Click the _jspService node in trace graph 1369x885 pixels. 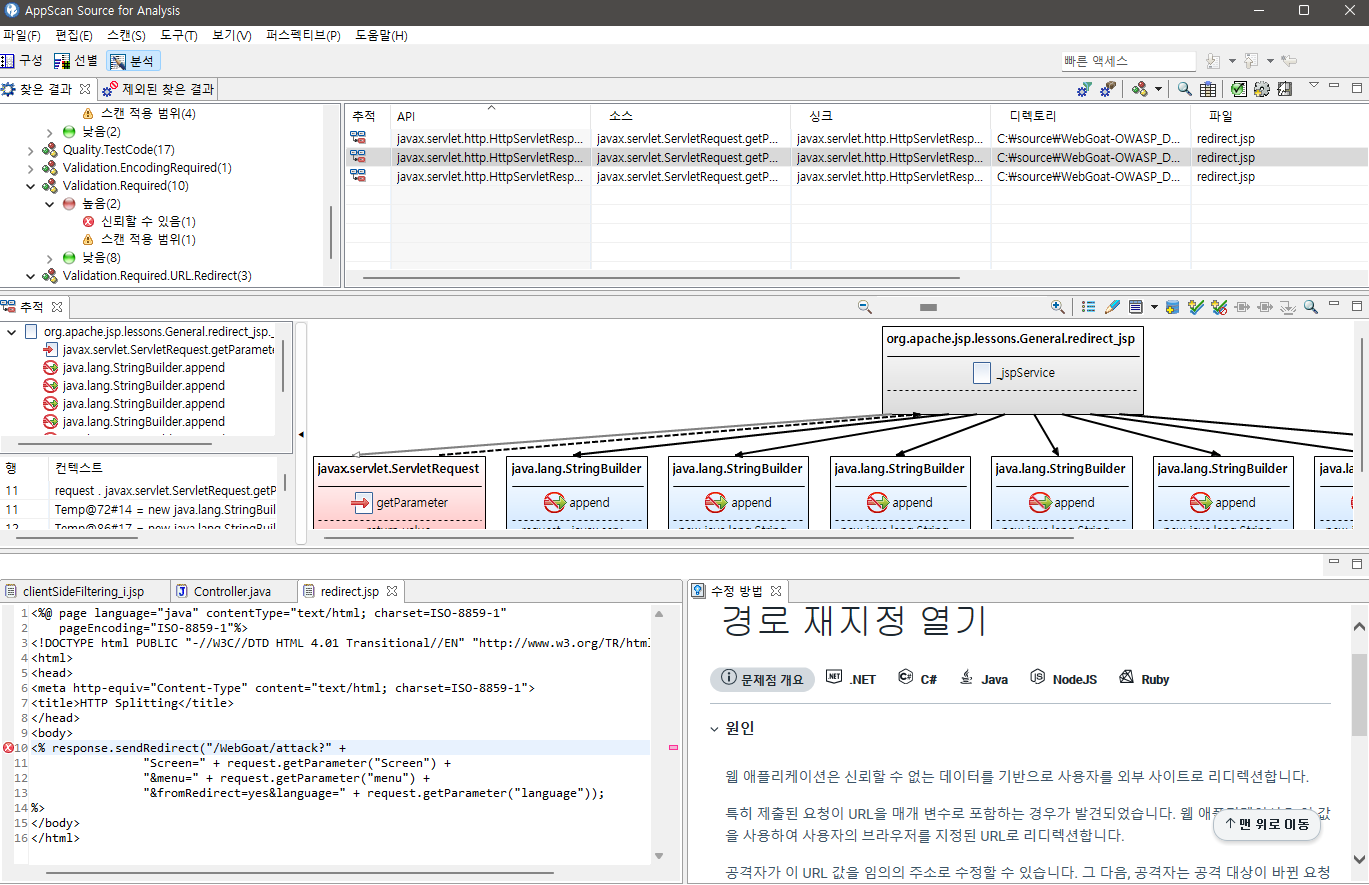pos(1012,372)
